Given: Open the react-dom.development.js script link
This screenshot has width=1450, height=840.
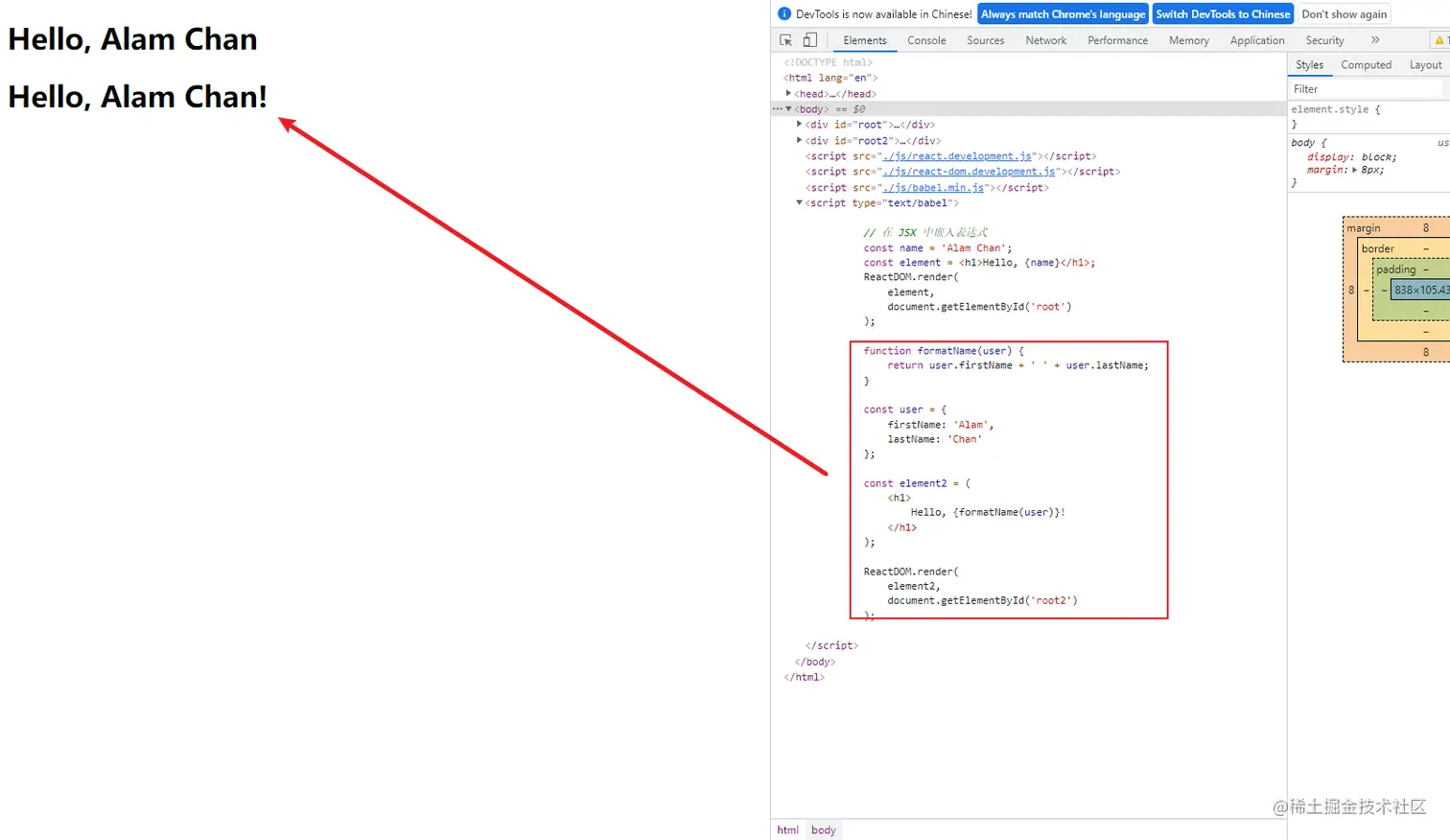Looking at the screenshot, I should click(970, 172).
